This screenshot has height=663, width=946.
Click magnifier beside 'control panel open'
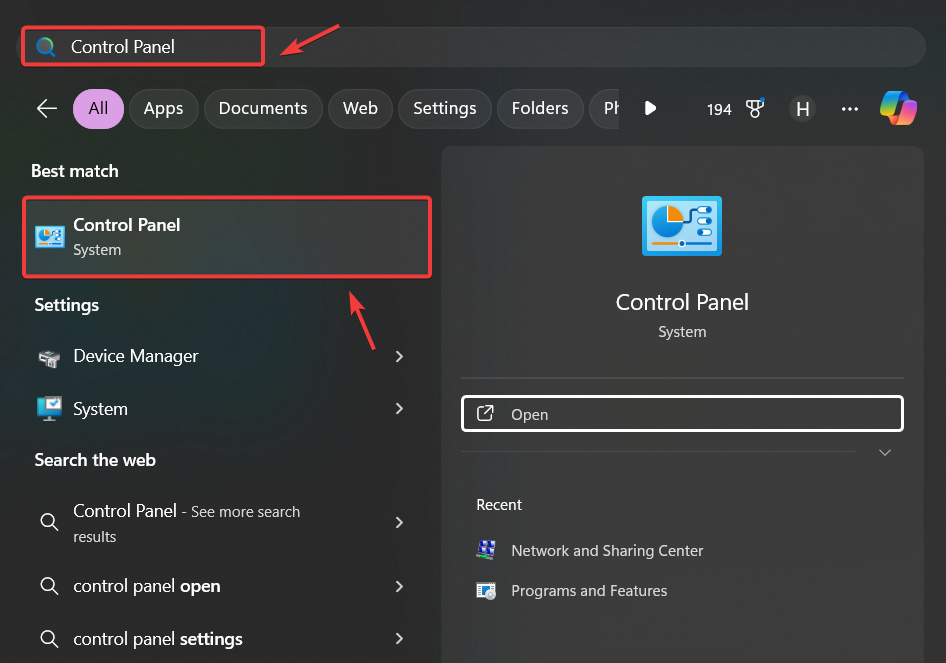tap(49, 586)
